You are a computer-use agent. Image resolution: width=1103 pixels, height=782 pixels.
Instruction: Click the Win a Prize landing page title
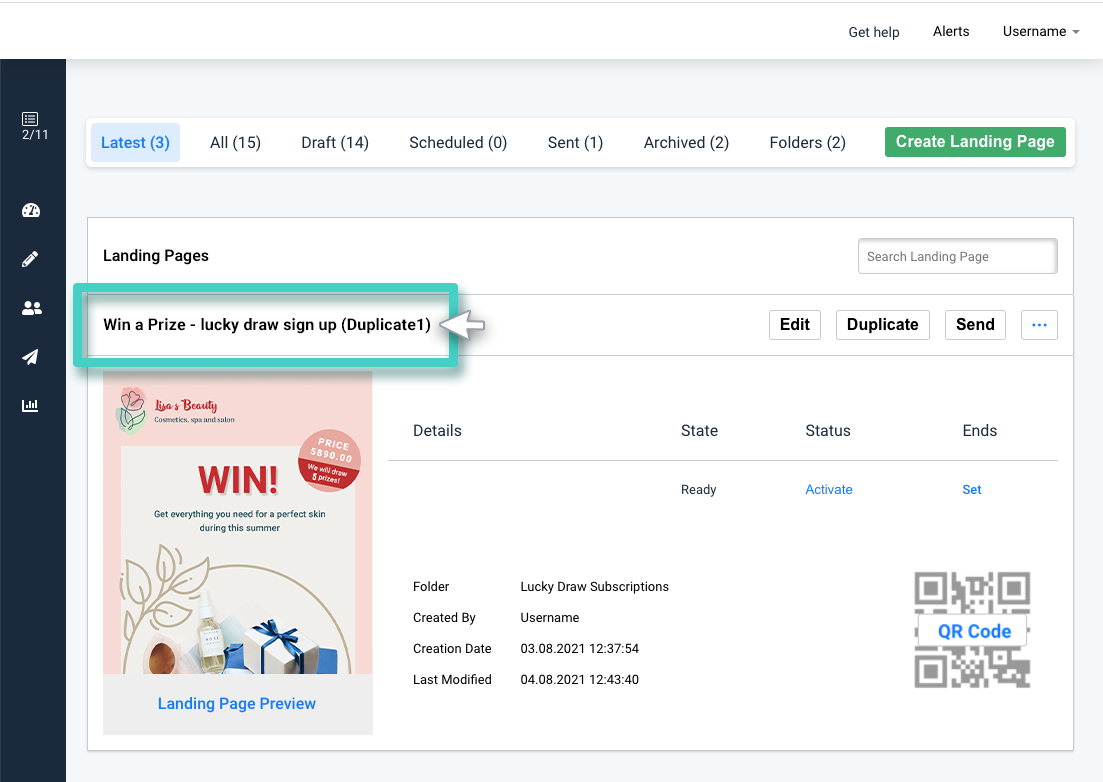267,325
